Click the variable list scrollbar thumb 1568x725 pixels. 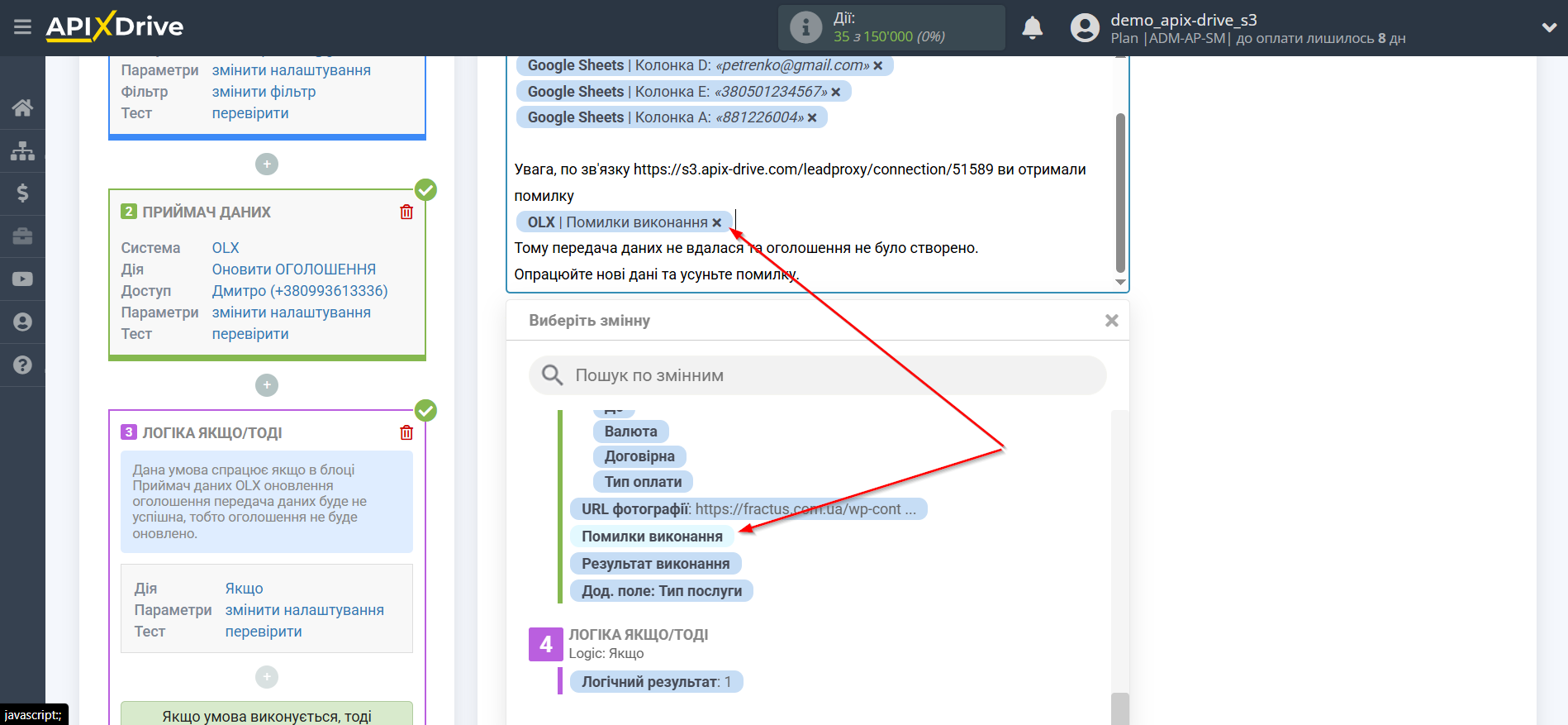tap(1120, 708)
